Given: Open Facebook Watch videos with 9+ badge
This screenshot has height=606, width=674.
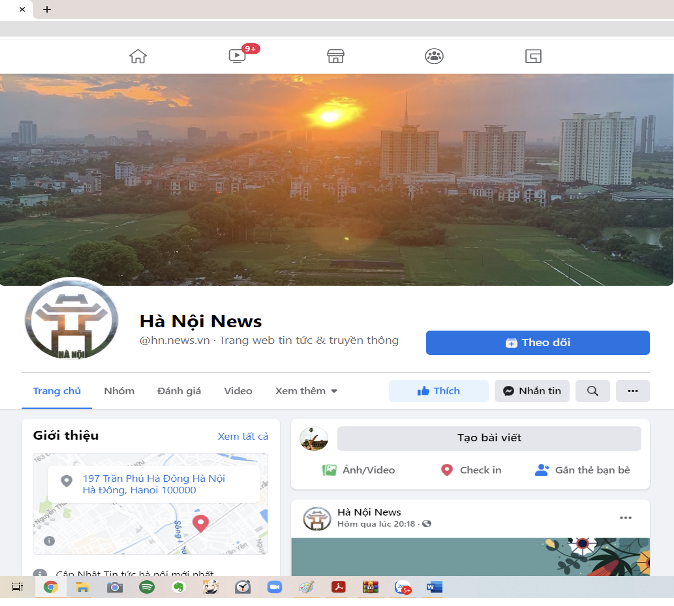Looking at the screenshot, I should coord(237,56).
